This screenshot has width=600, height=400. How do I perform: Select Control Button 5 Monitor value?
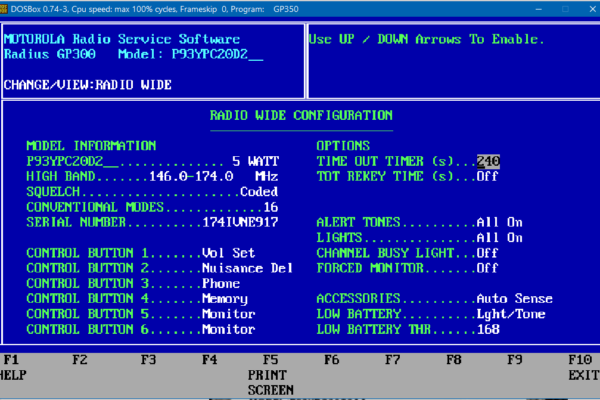tap(228, 314)
